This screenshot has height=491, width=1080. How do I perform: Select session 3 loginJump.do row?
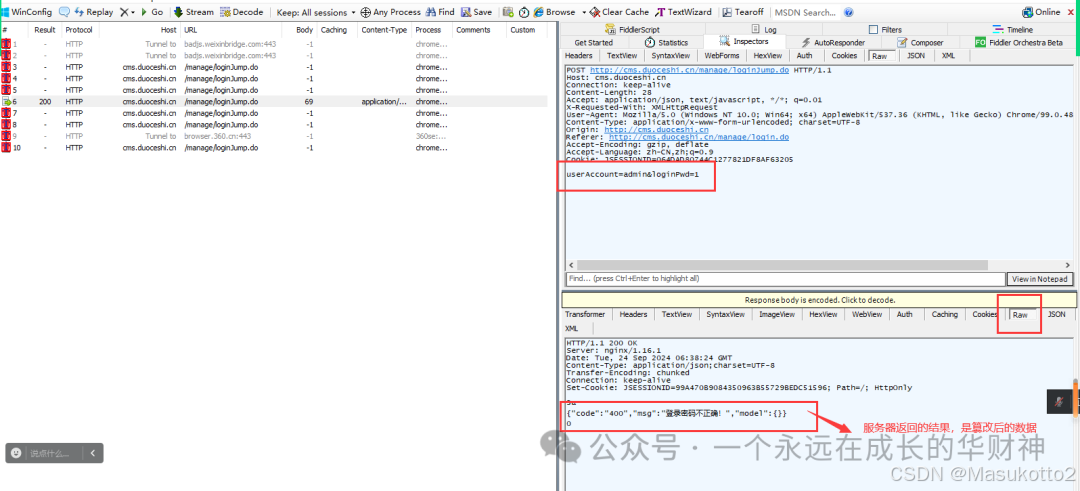[x=274, y=67]
